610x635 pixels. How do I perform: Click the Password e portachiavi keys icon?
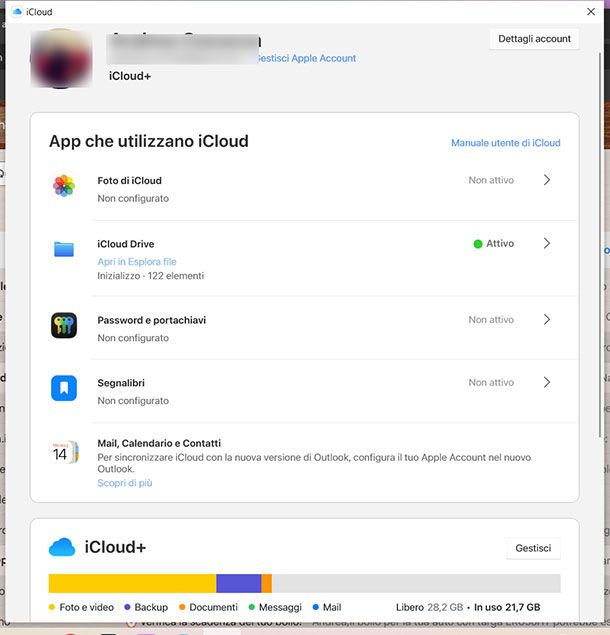coord(64,325)
